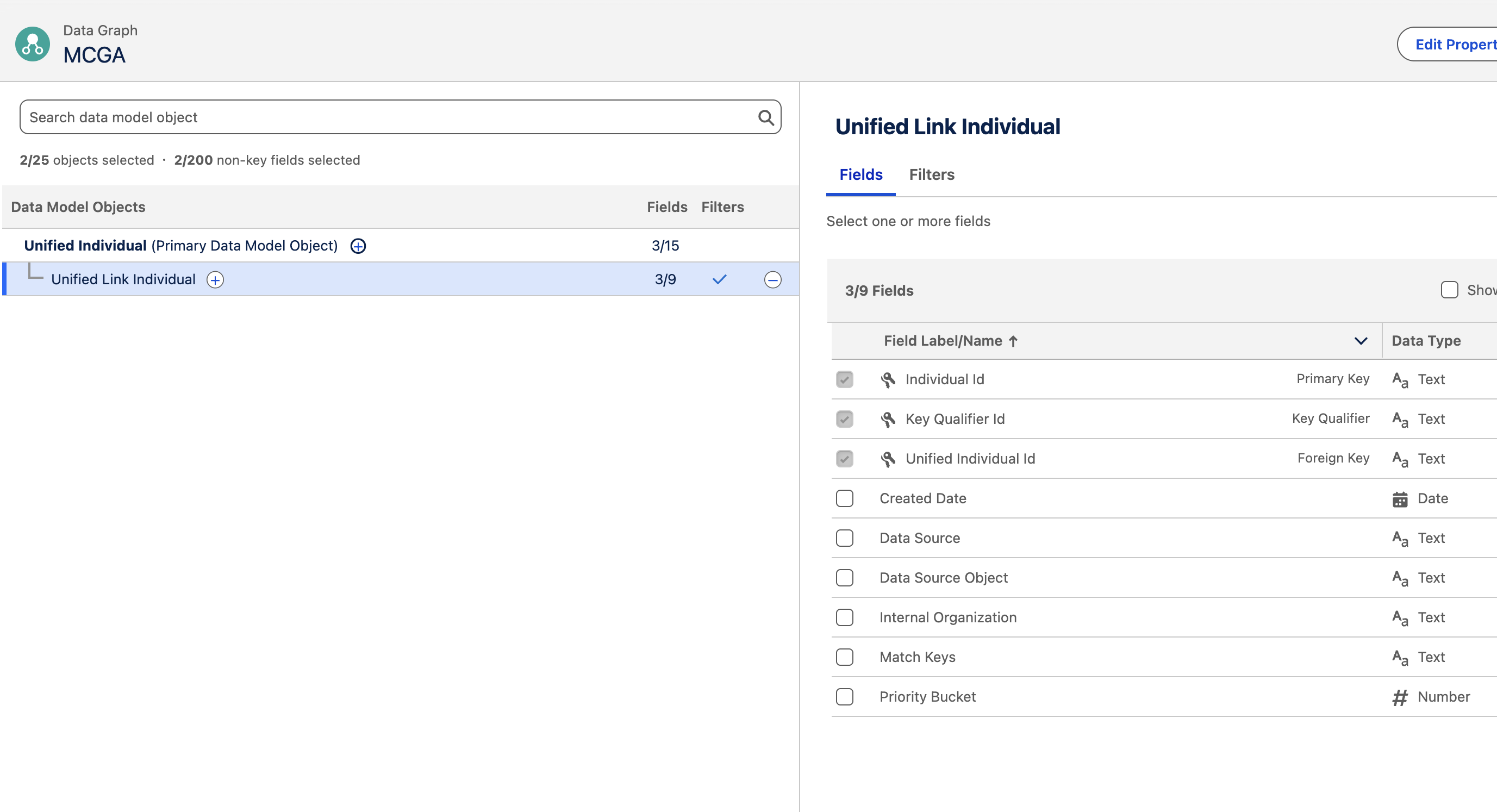The image size is (1497, 812).
Task: Switch to the Filters tab
Action: pyautogui.click(x=931, y=174)
